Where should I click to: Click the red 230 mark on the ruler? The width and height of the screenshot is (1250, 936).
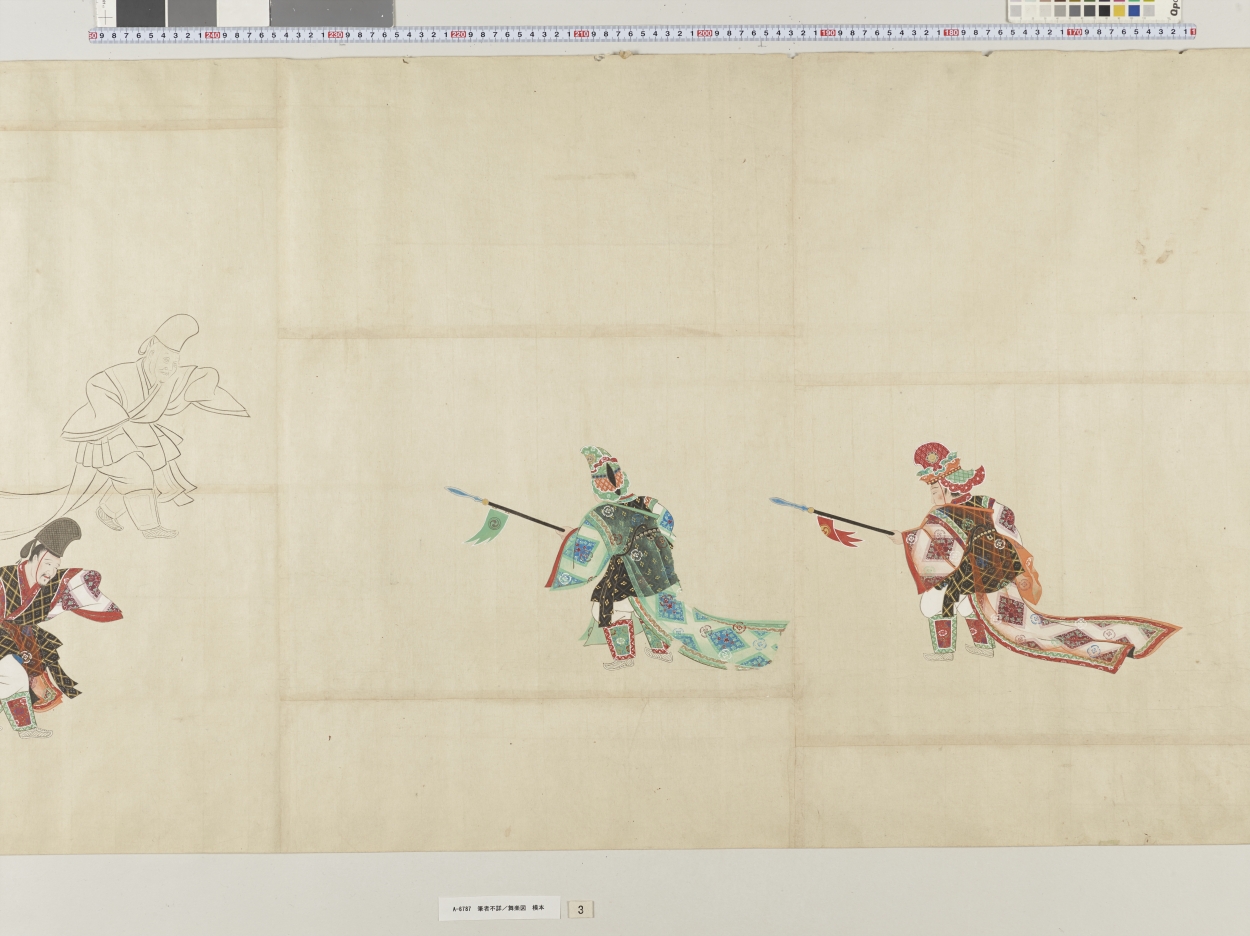[x=335, y=35]
